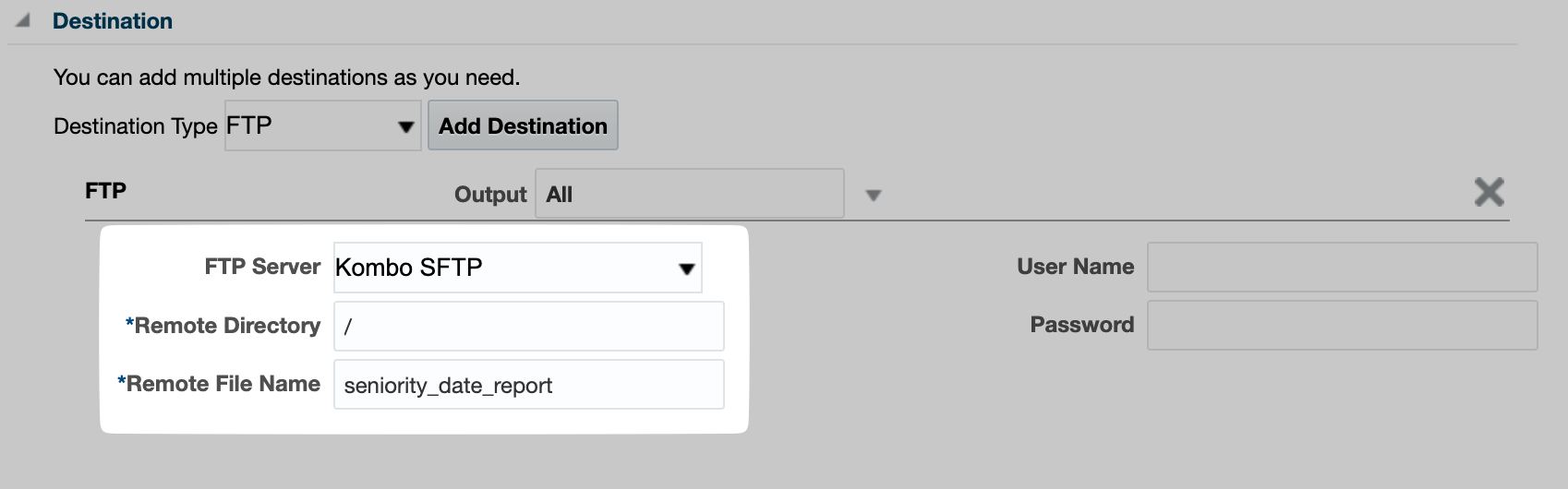Click the Remote Directory label
The image size is (1568, 489).
coord(223,326)
